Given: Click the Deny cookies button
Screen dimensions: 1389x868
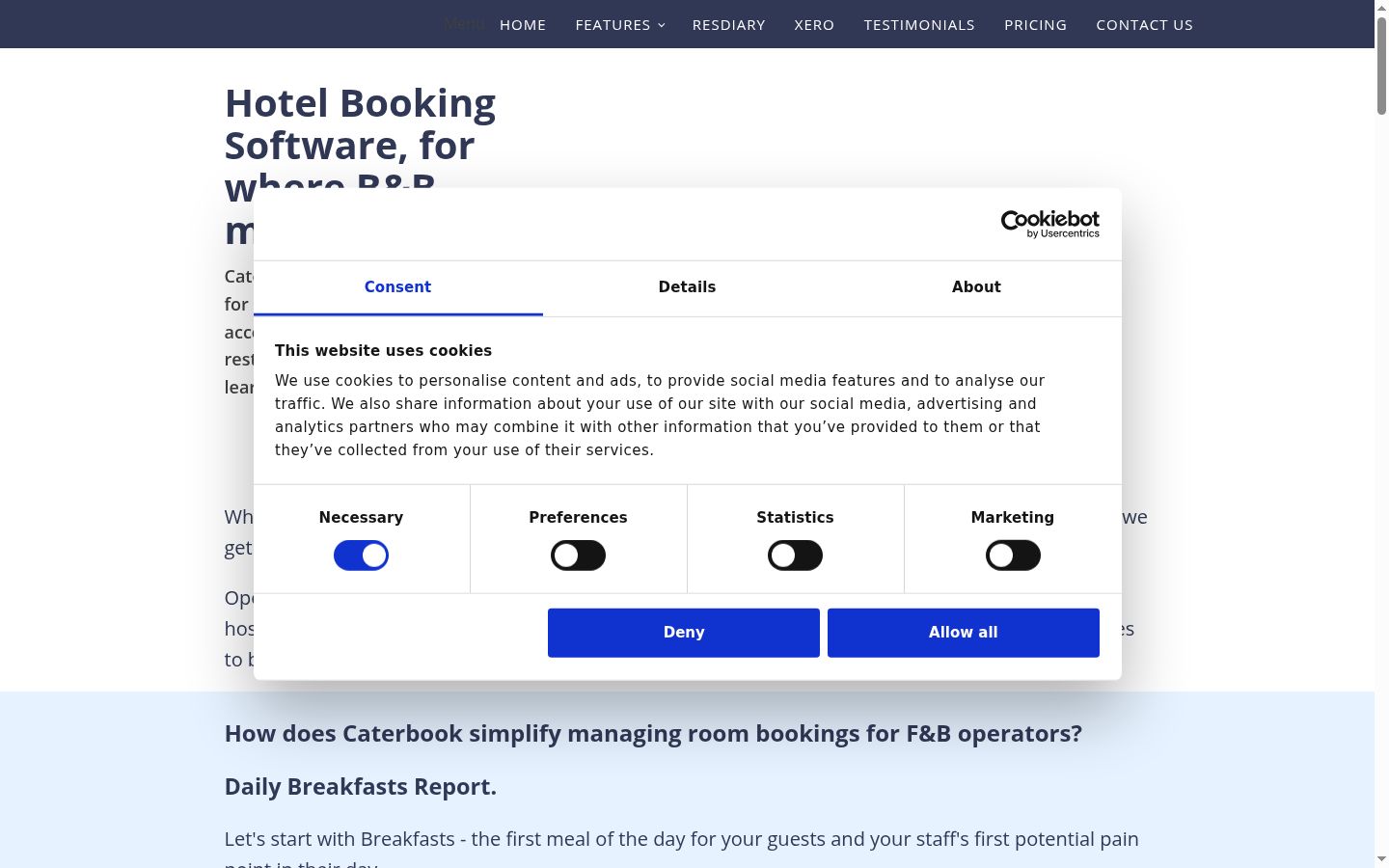Looking at the screenshot, I should [684, 633].
